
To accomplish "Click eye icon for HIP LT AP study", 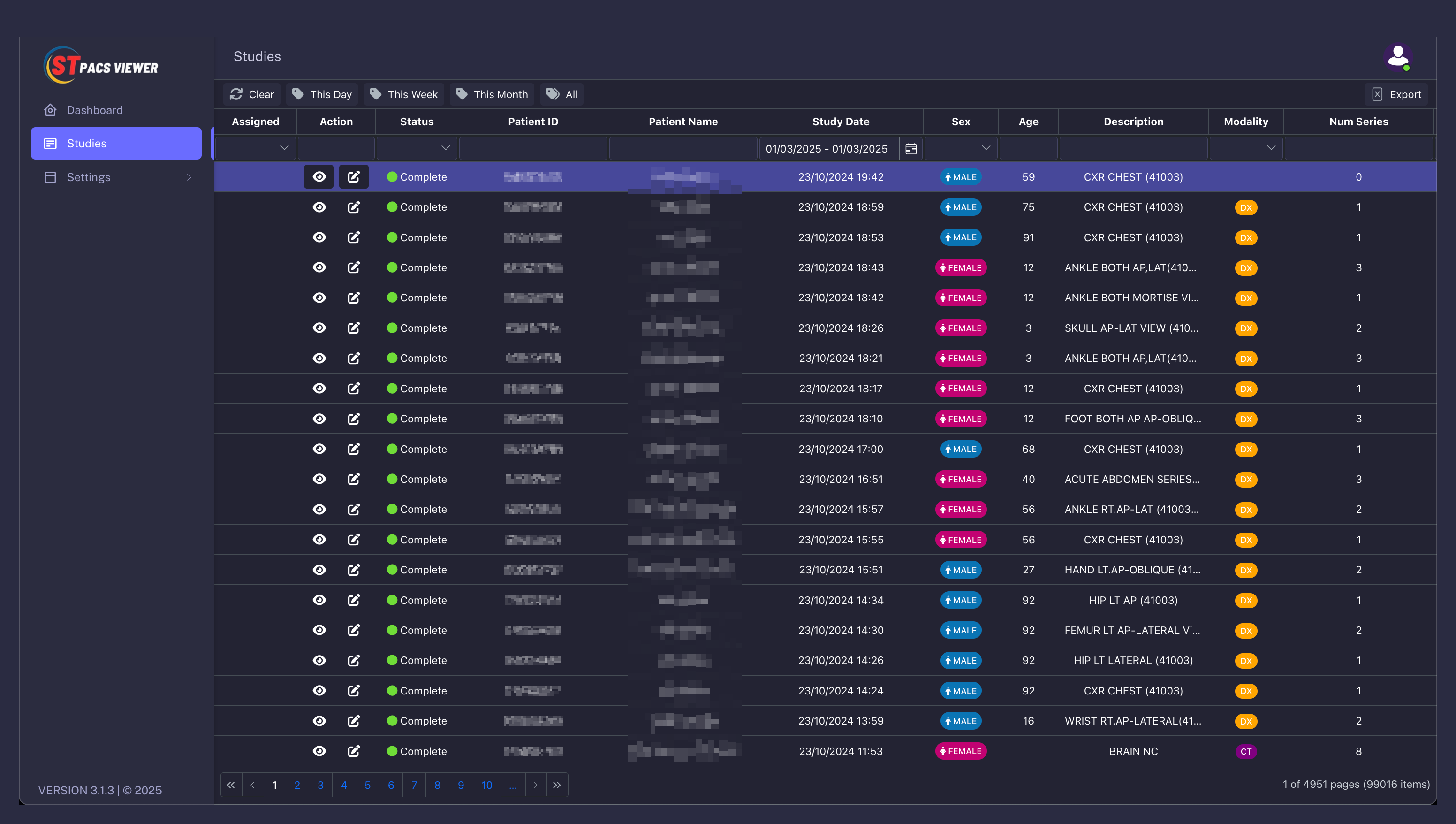I will (x=319, y=600).
